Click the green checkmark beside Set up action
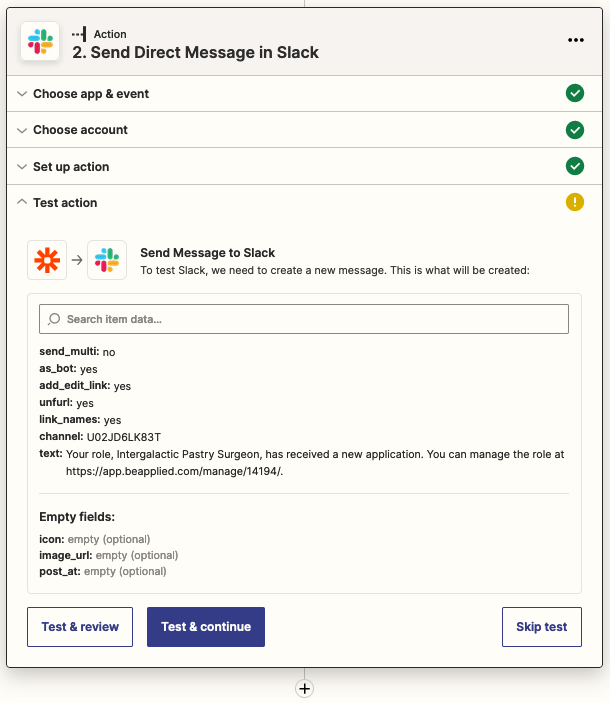 (x=575, y=166)
